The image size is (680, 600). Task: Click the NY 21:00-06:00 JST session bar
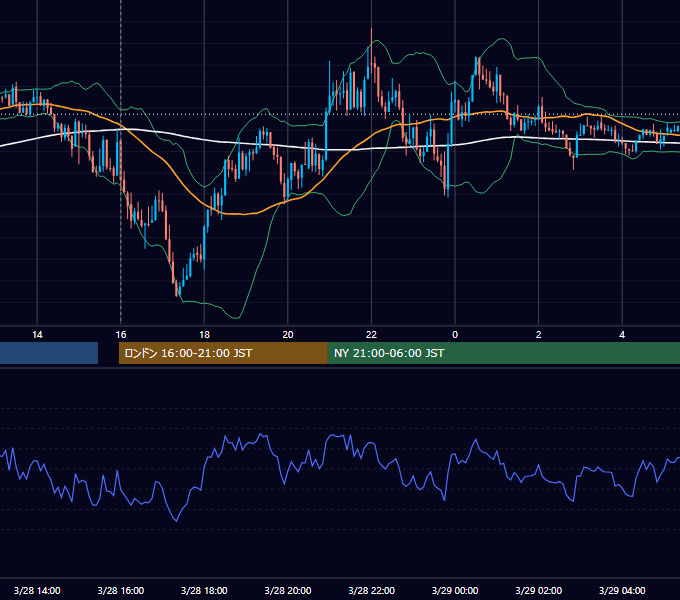(503, 353)
